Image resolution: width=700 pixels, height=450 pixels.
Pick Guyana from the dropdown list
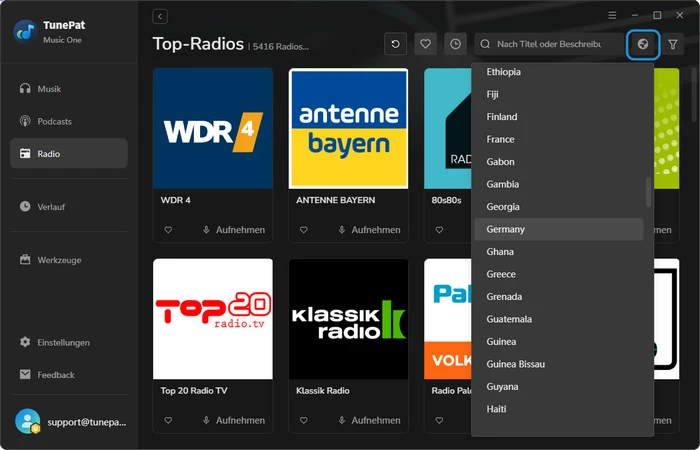[x=559, y=386]
